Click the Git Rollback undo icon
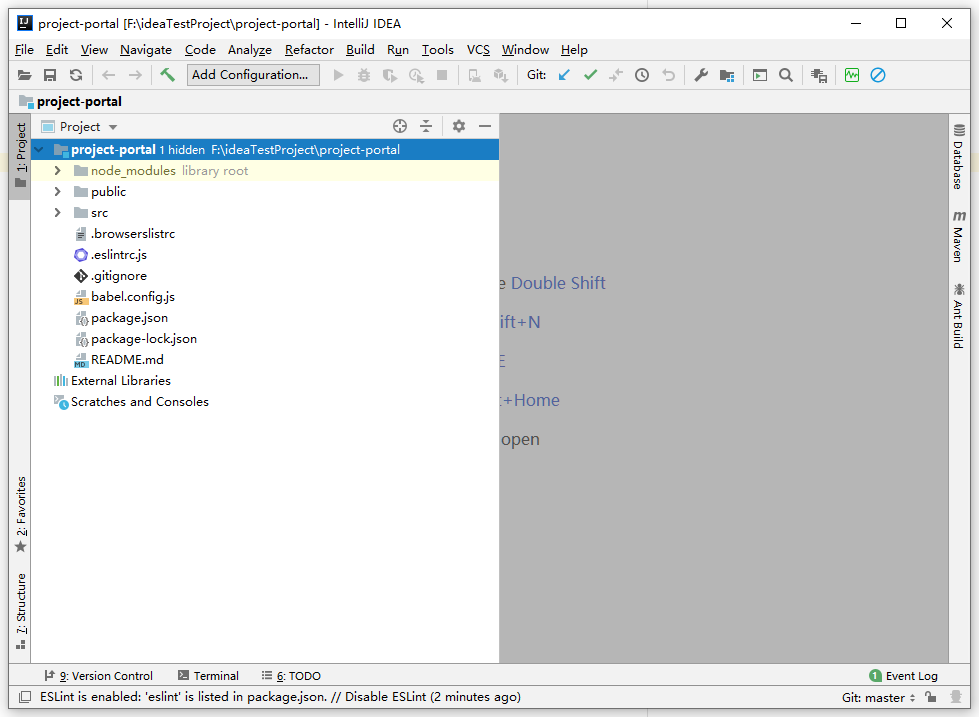979x717 pixels. [668, 76]
